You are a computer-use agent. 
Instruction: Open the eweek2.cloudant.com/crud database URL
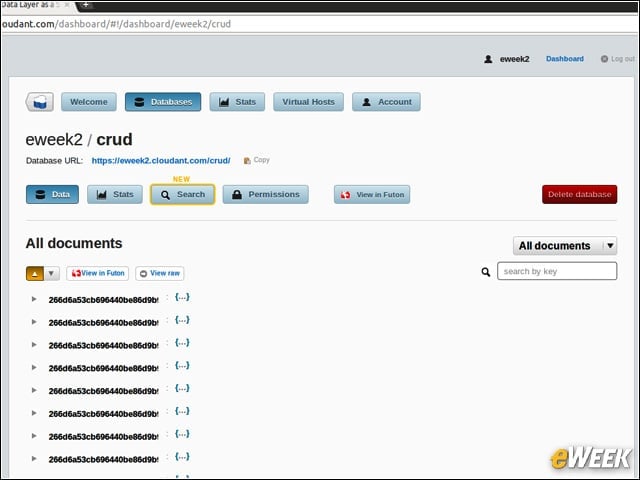[161, 160]
